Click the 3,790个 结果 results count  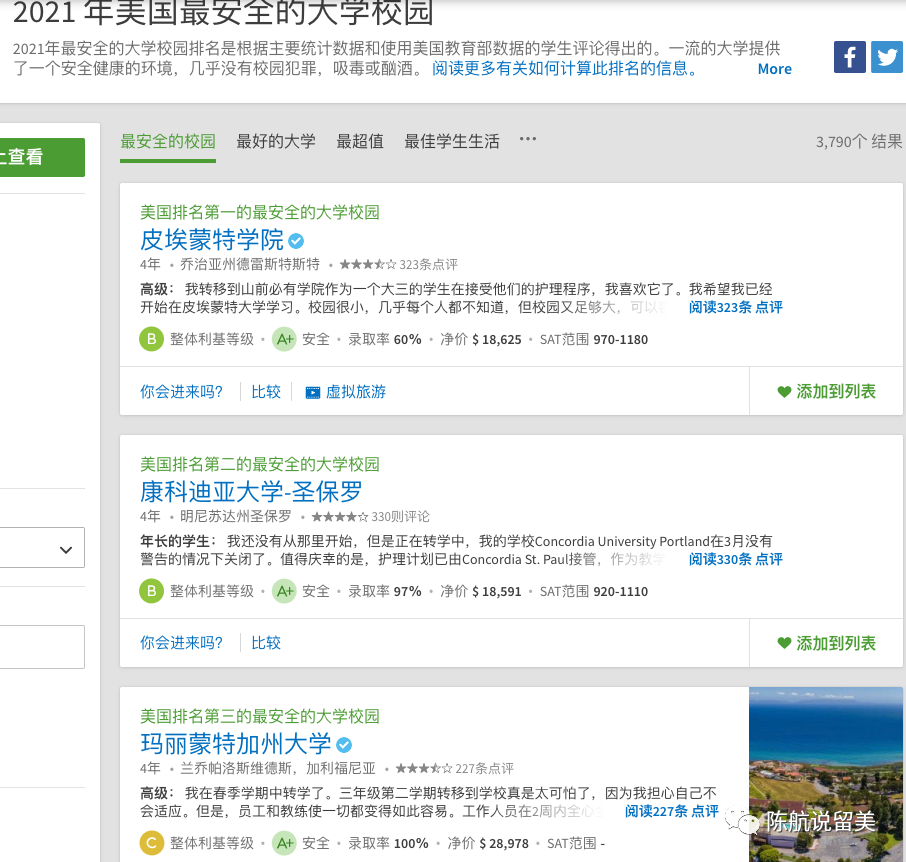(859, 142)
